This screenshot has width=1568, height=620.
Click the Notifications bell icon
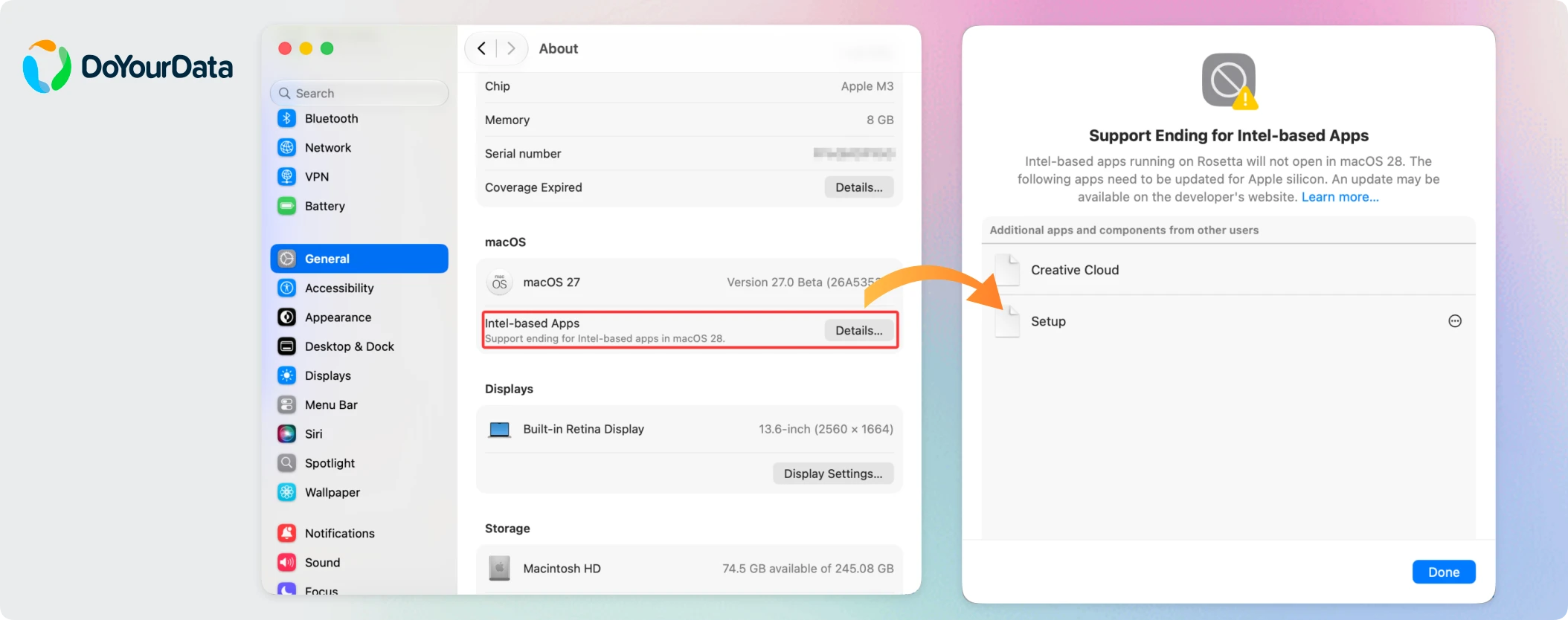tap(286, 533)
